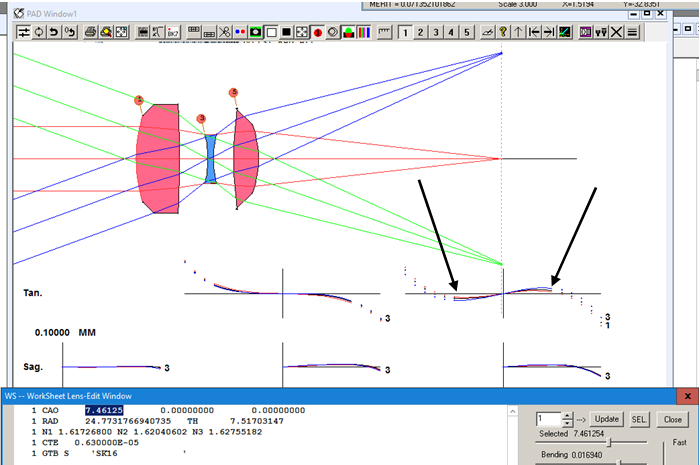Click the yellow question mark help icon
The image size is (700, 465).
pos(503,32)
